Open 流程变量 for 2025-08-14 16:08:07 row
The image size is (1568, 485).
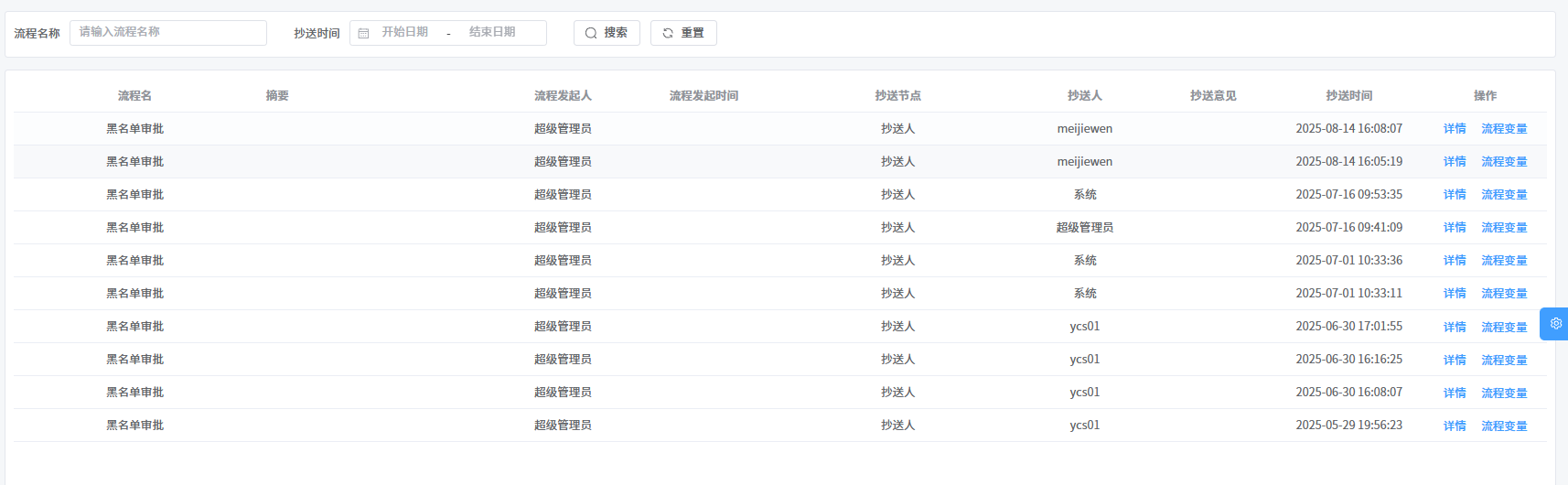1504,129
